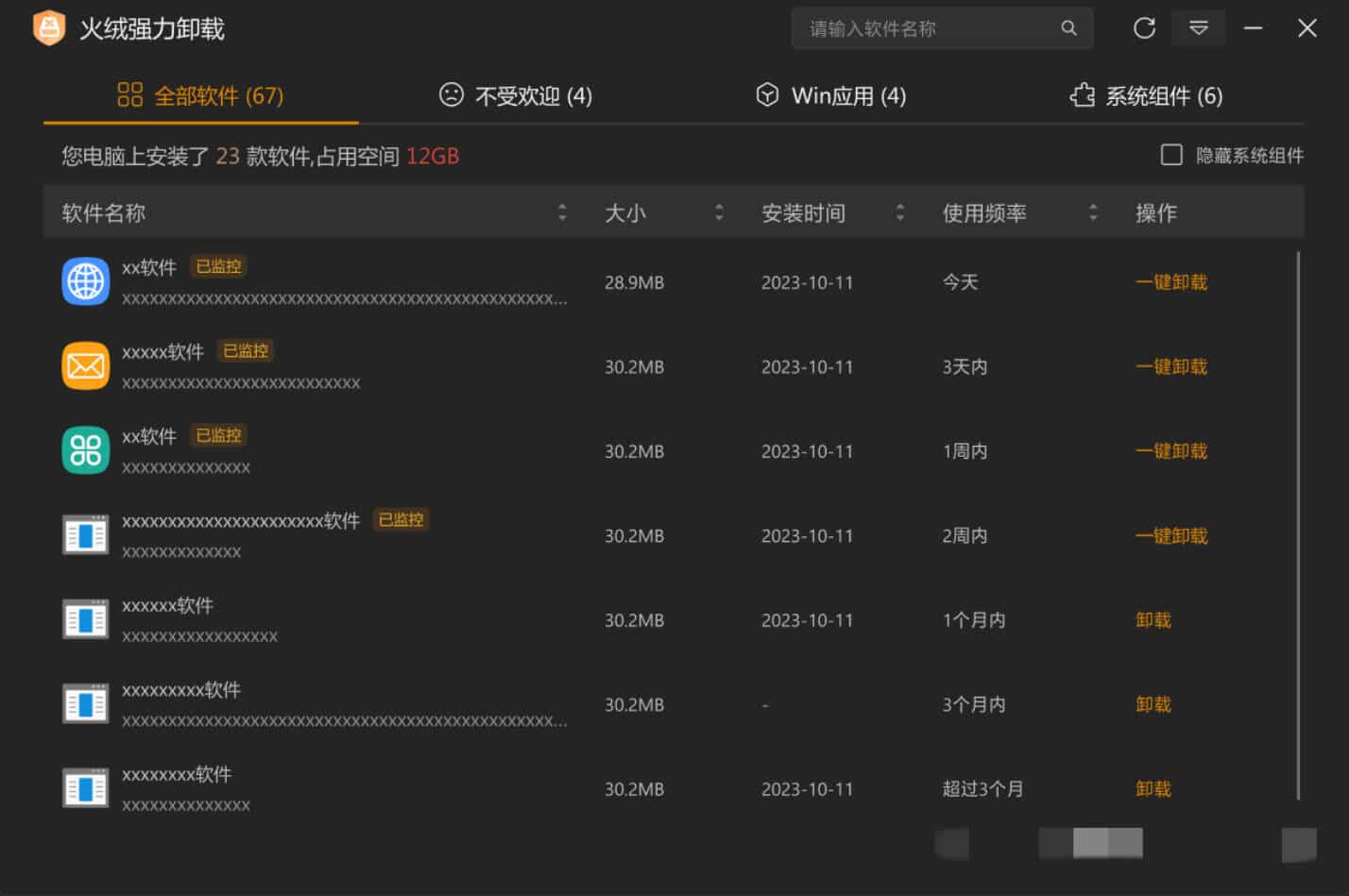Click inside the 请输入软件名称 search field
The width and height of the screenshot is (1349, 896).
click(x=926, y=28)
